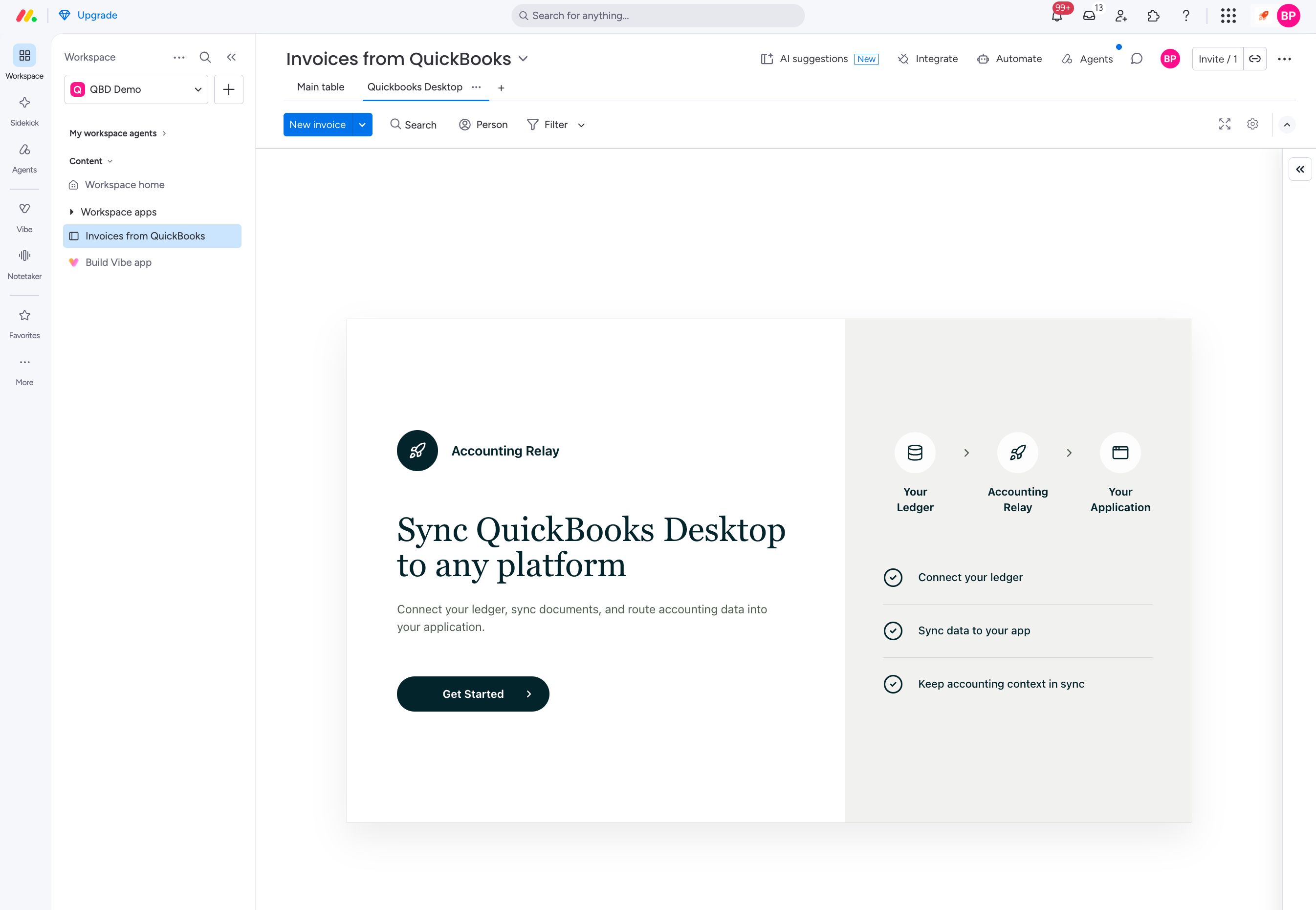Click the BP board member avatar
Screen dimensions: 1316x910
click(x=1169, y=59)
